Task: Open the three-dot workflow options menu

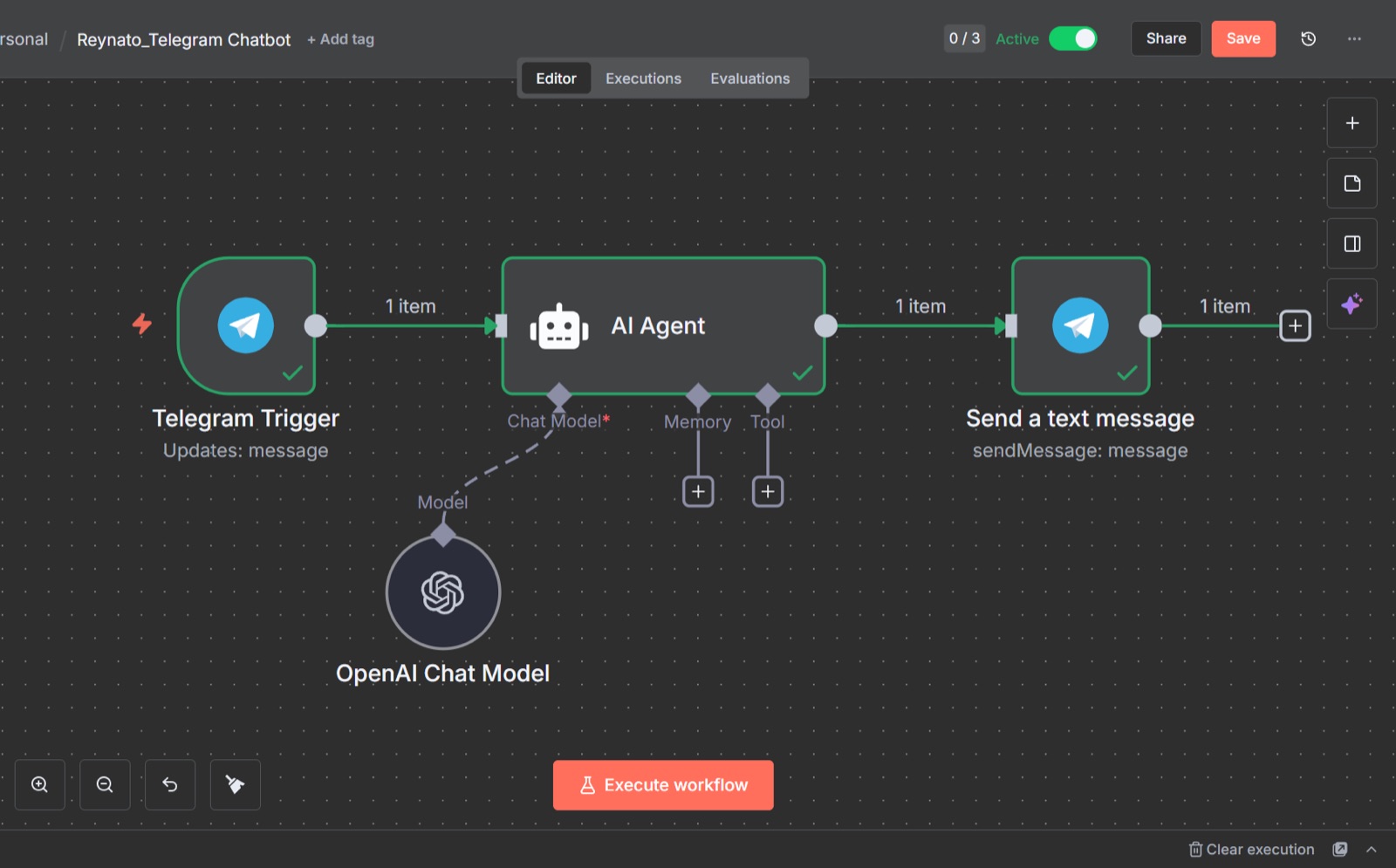Action: (1354, 38)
